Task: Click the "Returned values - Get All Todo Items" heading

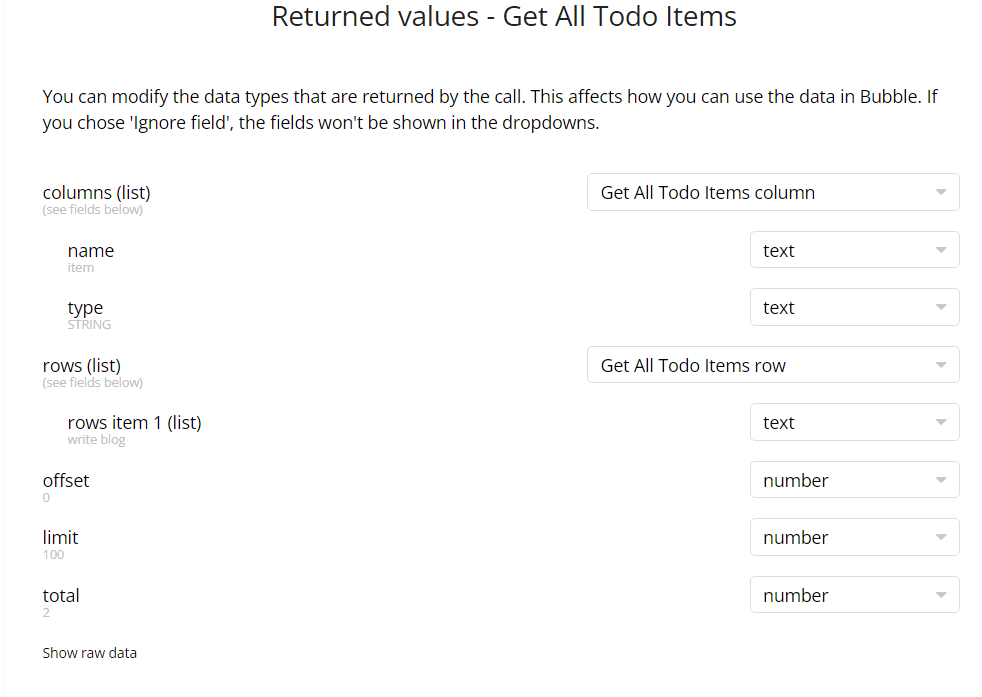Action: point(504,17)
